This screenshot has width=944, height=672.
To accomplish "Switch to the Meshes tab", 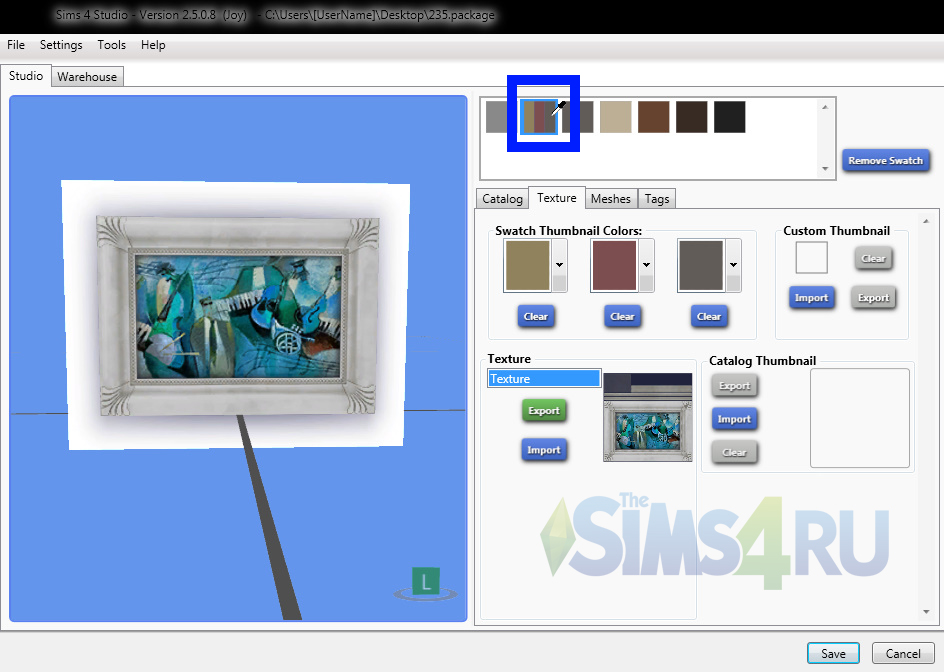I will (x=610, y=199).
